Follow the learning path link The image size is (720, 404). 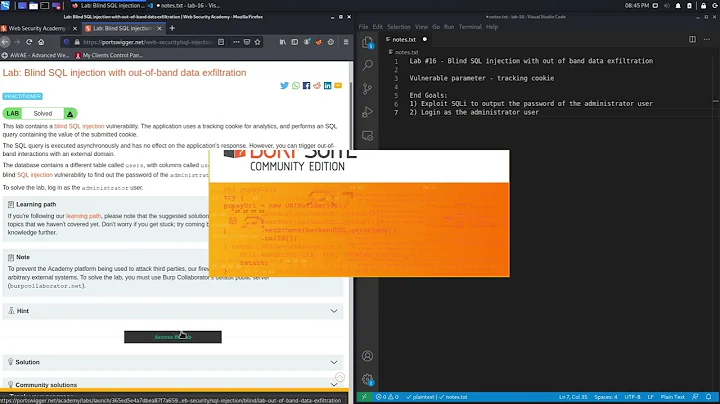coord(83,216)
